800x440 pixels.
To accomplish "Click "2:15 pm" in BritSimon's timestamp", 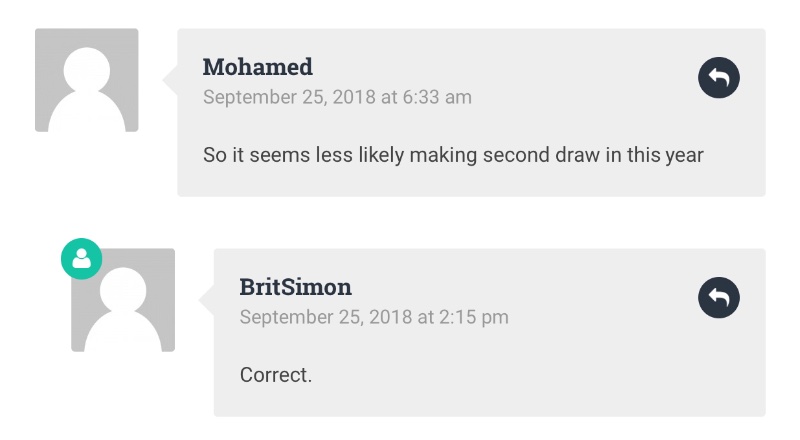I will [473, 317].
